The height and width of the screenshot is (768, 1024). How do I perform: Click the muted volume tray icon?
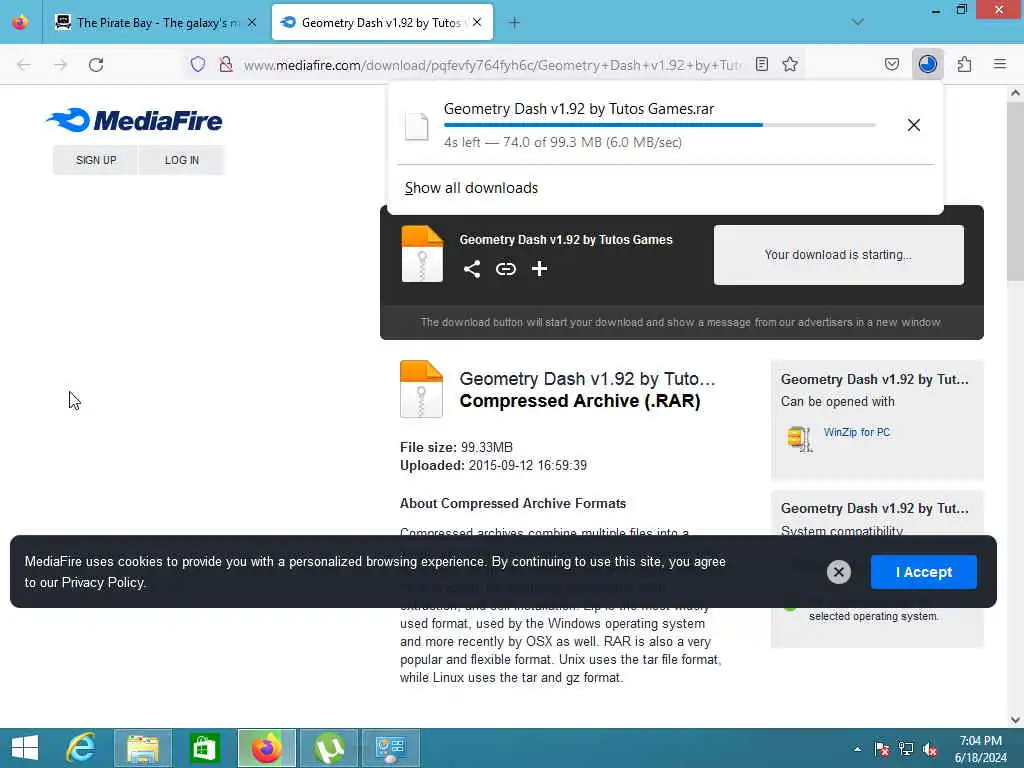coord(930,749)
